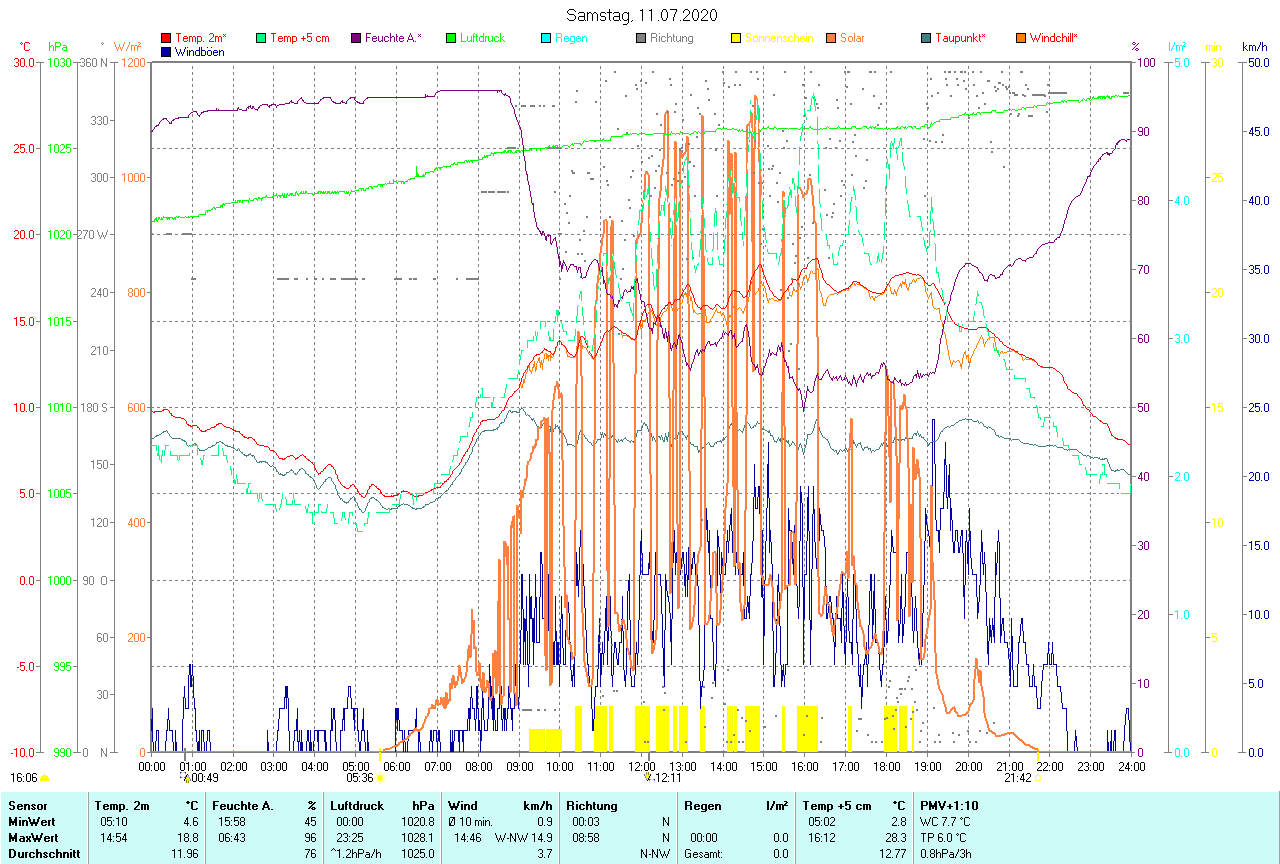Click the km/h axis unit label above the chart

click(1254, 47)
